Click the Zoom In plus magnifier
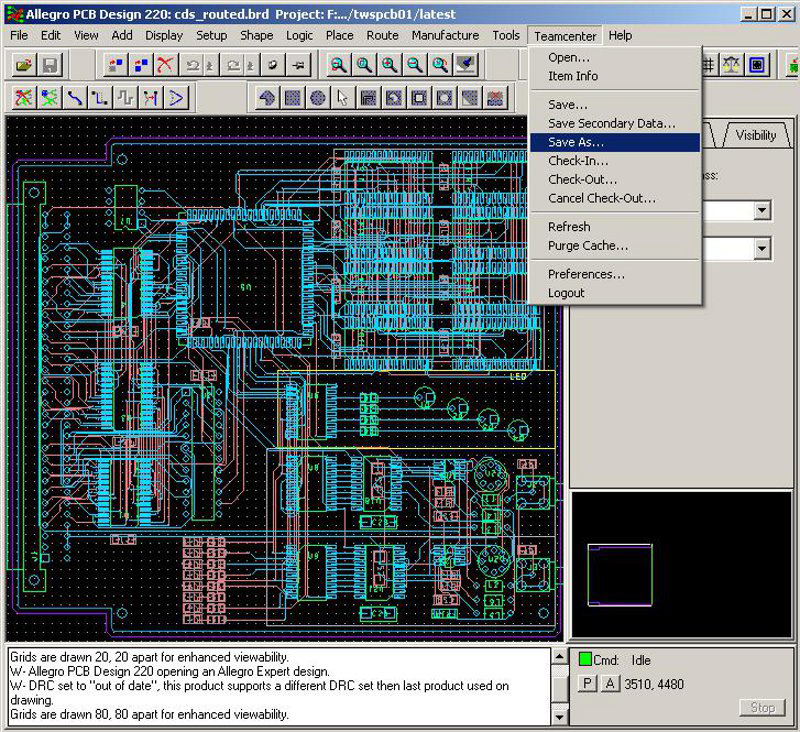The image size is (800, 732). coord(389,65)
